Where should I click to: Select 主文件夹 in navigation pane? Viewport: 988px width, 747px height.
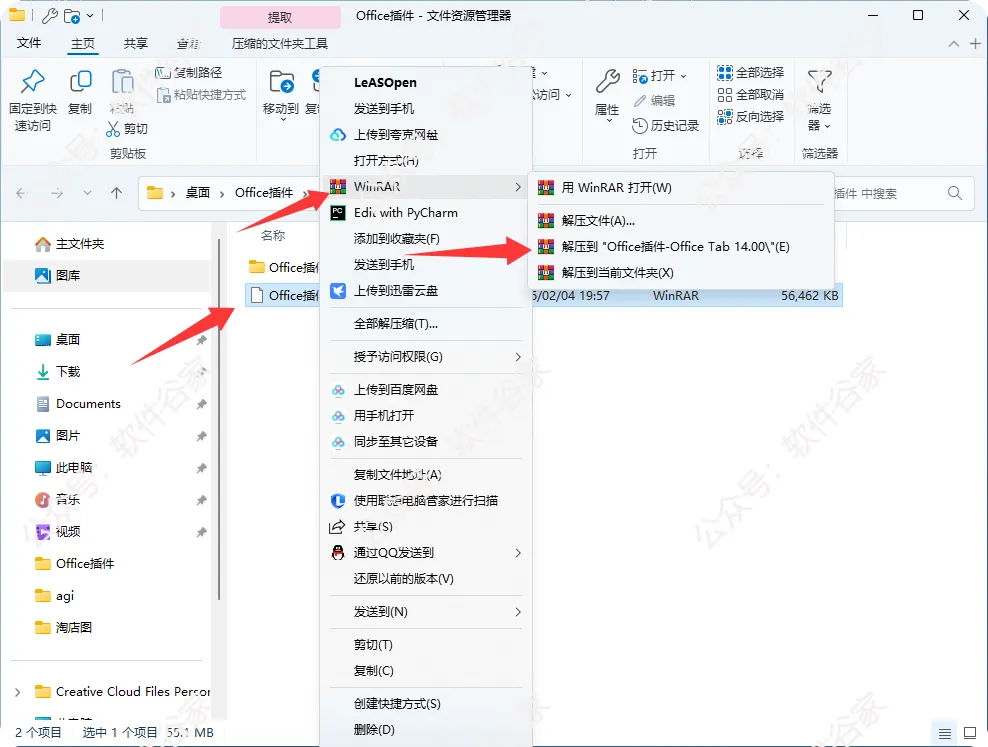click(107, 244)
